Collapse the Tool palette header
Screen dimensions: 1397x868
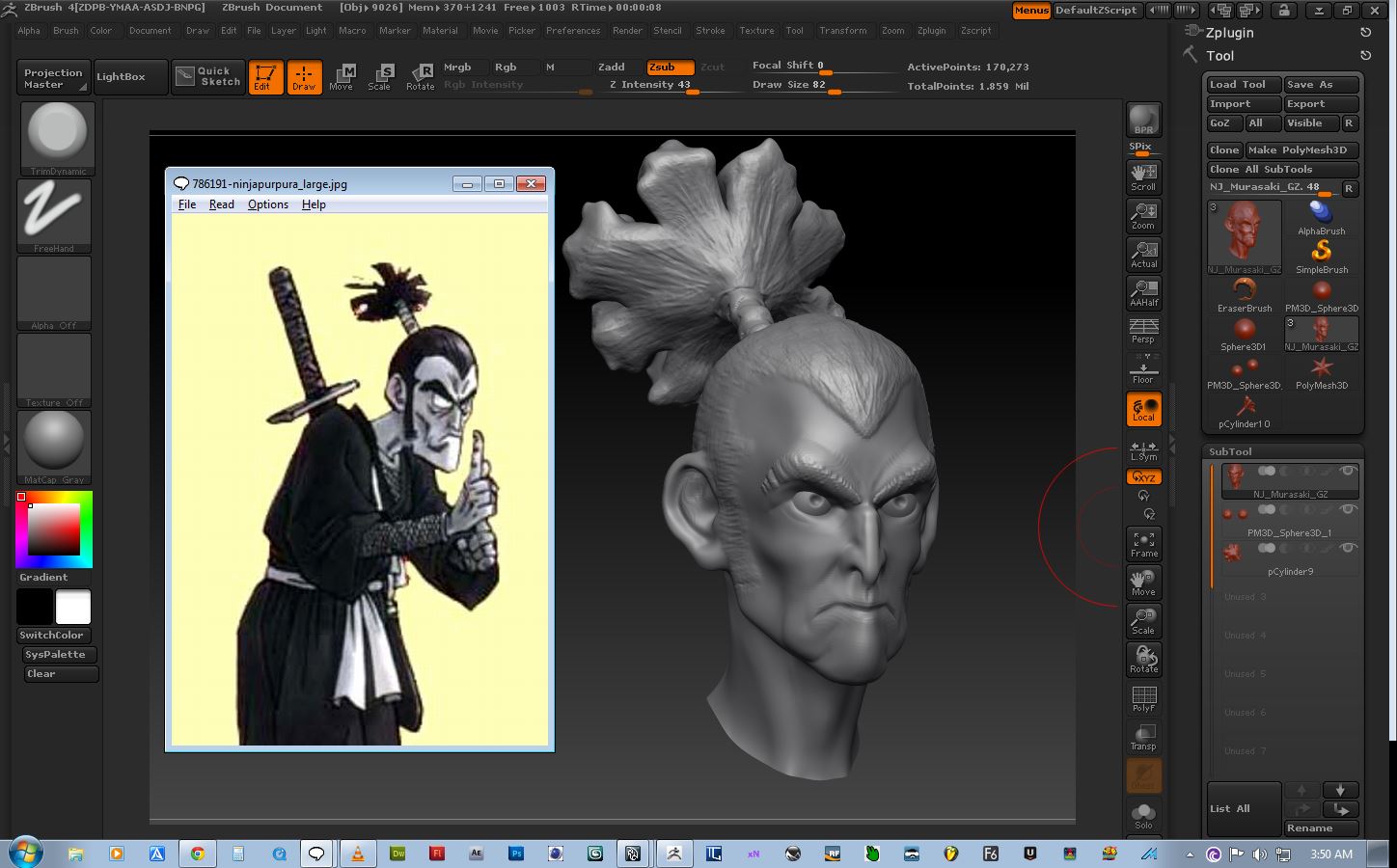click(1219, 56)
